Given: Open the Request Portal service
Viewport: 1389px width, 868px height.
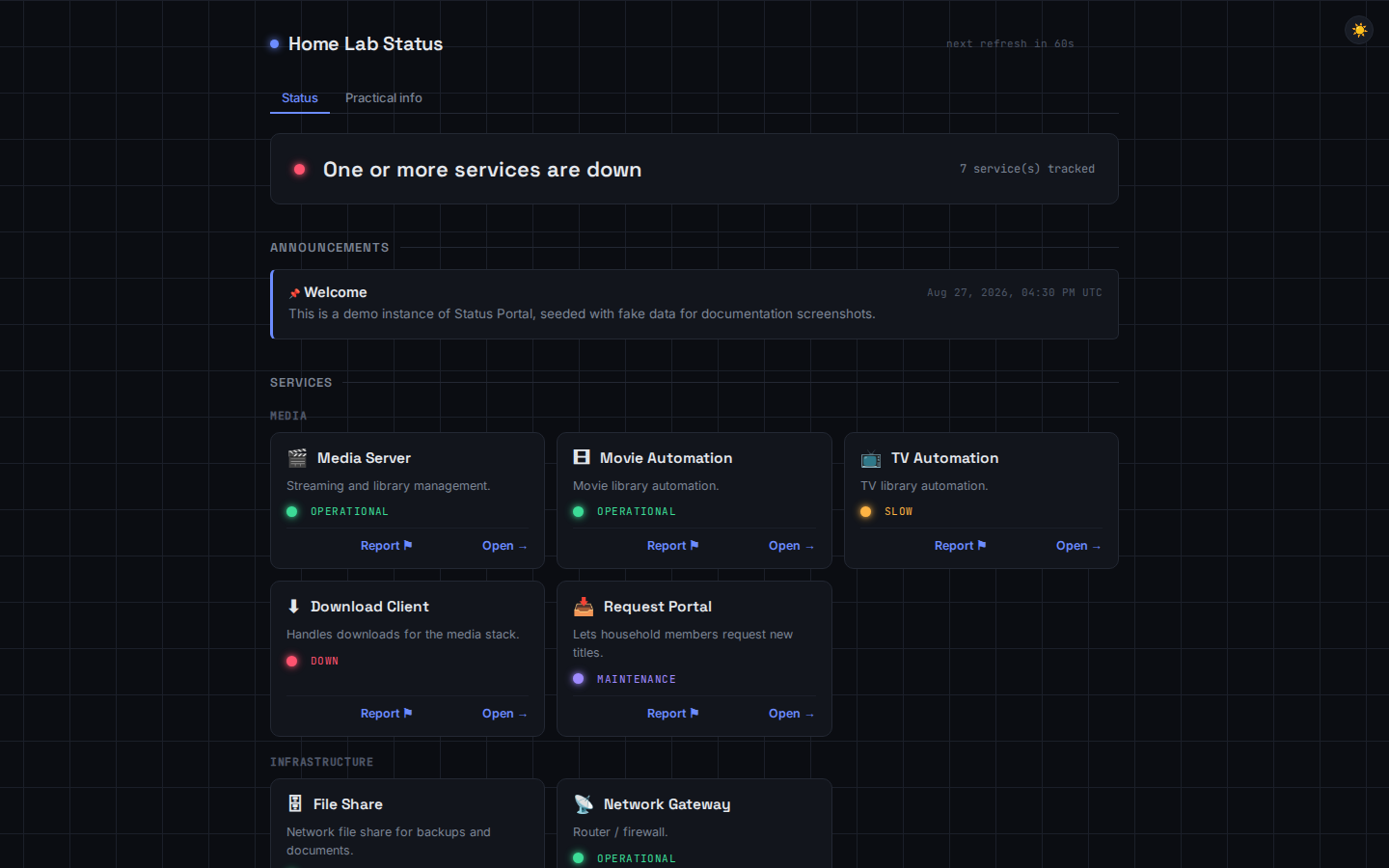Looking at the screenshot, I should 791,714.
